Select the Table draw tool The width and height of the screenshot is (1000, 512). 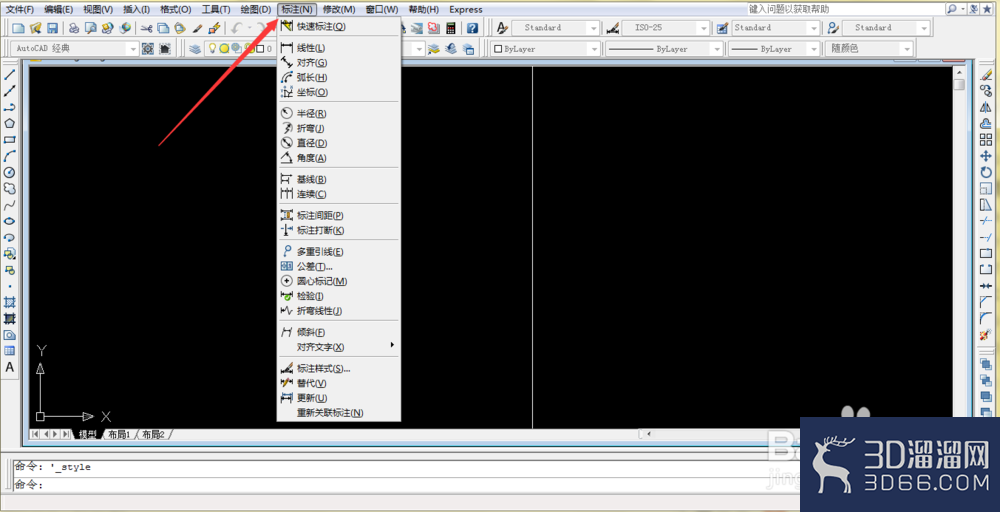click(10, 351)
